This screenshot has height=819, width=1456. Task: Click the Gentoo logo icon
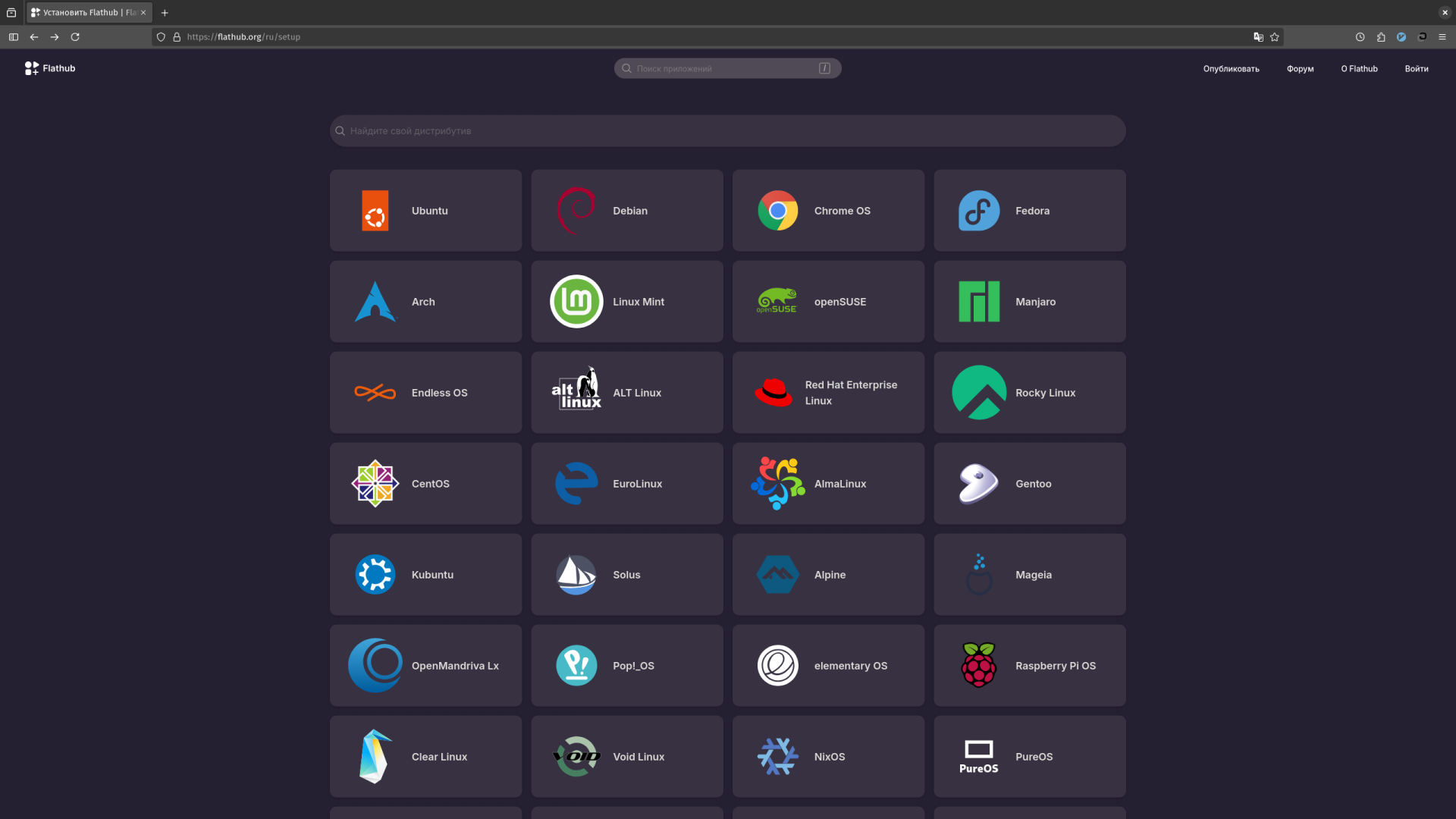click(x=979, y=484)
